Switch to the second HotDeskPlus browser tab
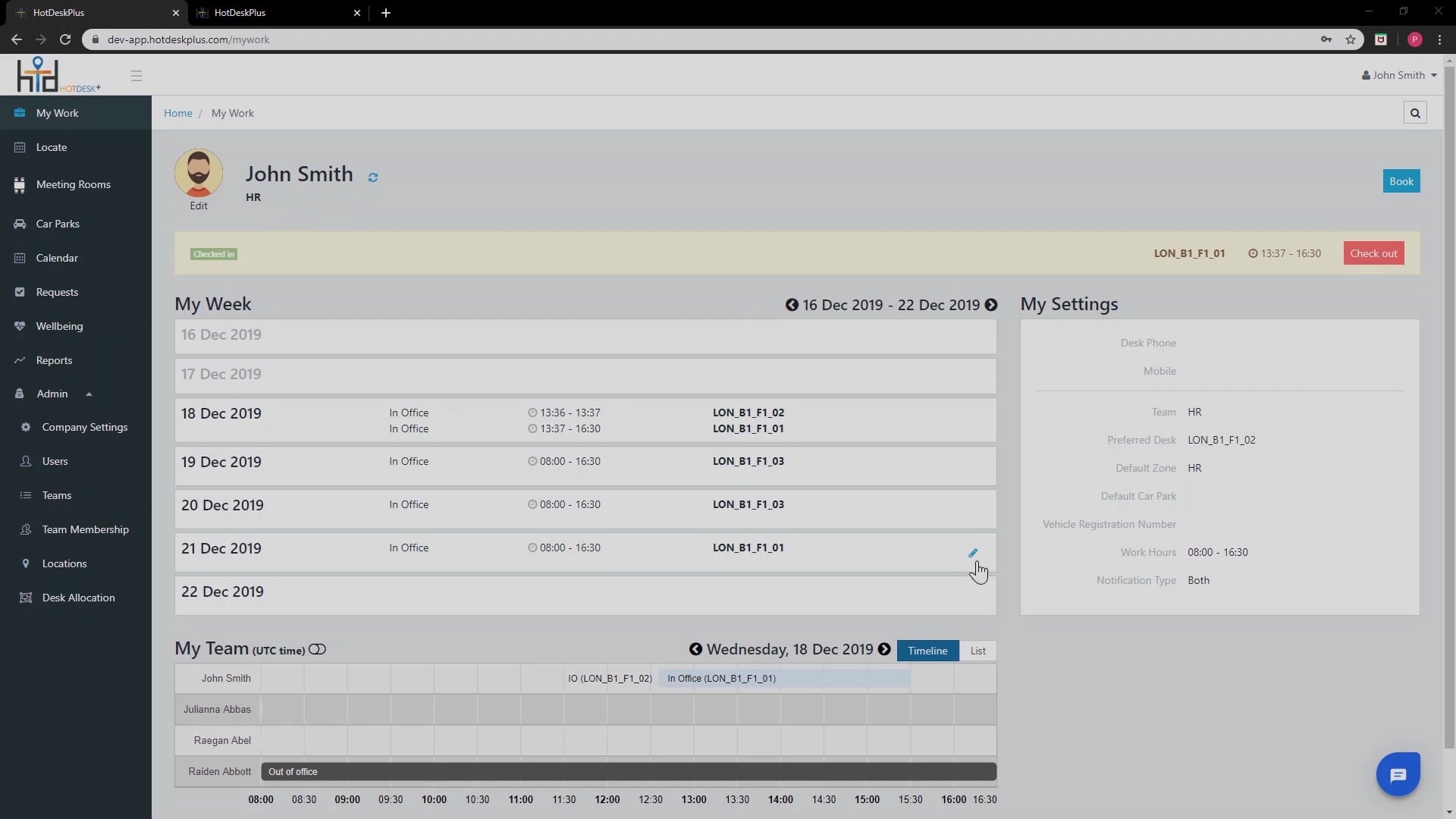 277,13
